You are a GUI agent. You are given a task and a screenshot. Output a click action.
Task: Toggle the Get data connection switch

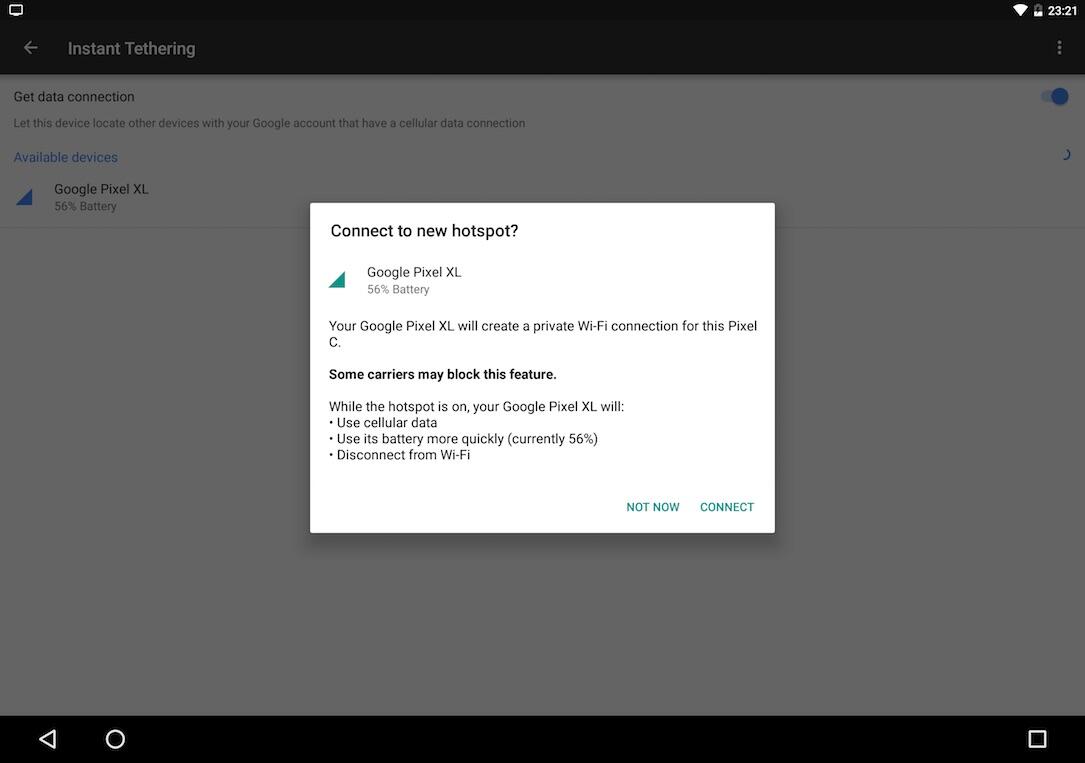click(x=1054, y=97)
